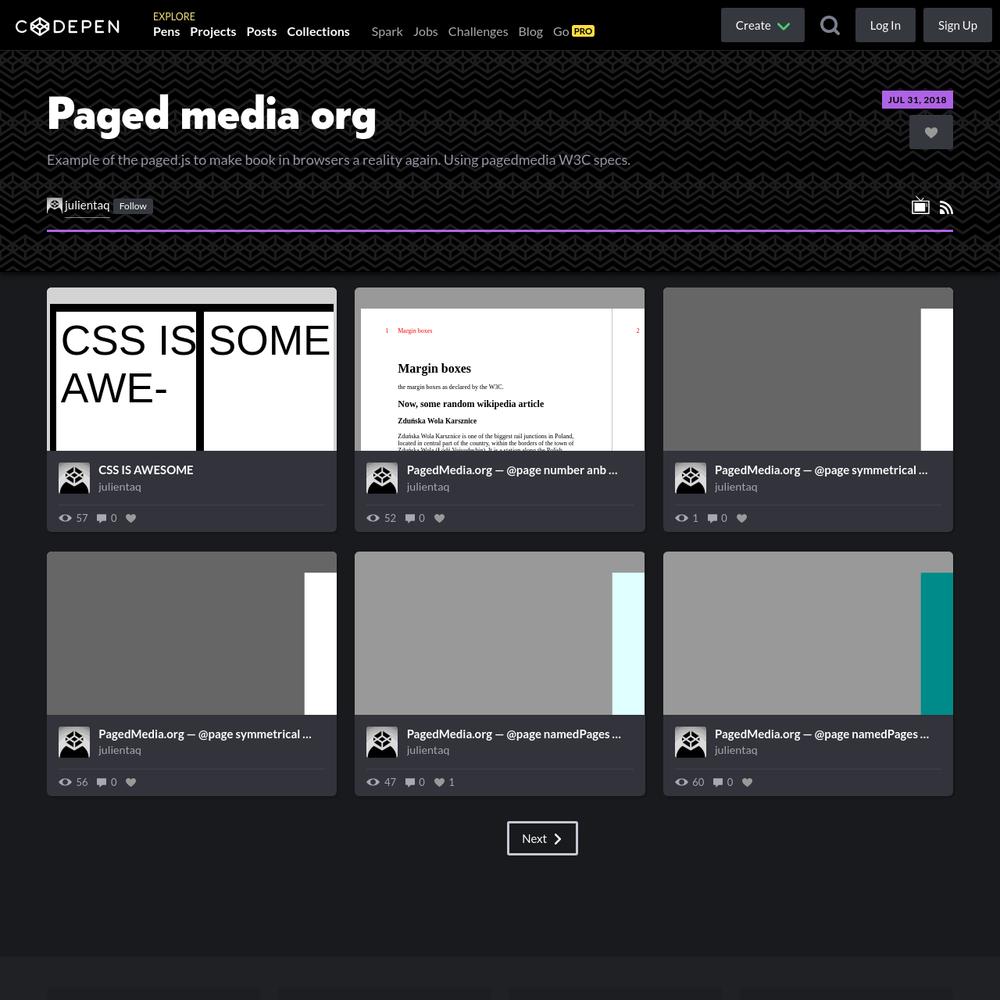Open 60-view @page namedPages pen title

point(822,733)
